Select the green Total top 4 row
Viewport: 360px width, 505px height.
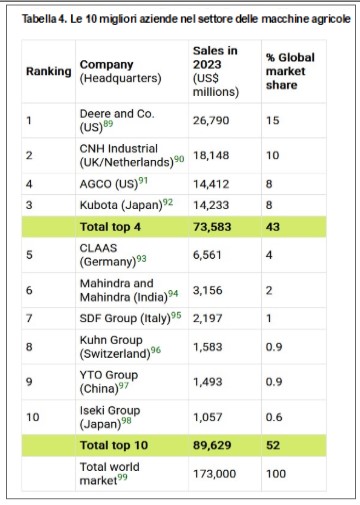click(x=174, y=227)
